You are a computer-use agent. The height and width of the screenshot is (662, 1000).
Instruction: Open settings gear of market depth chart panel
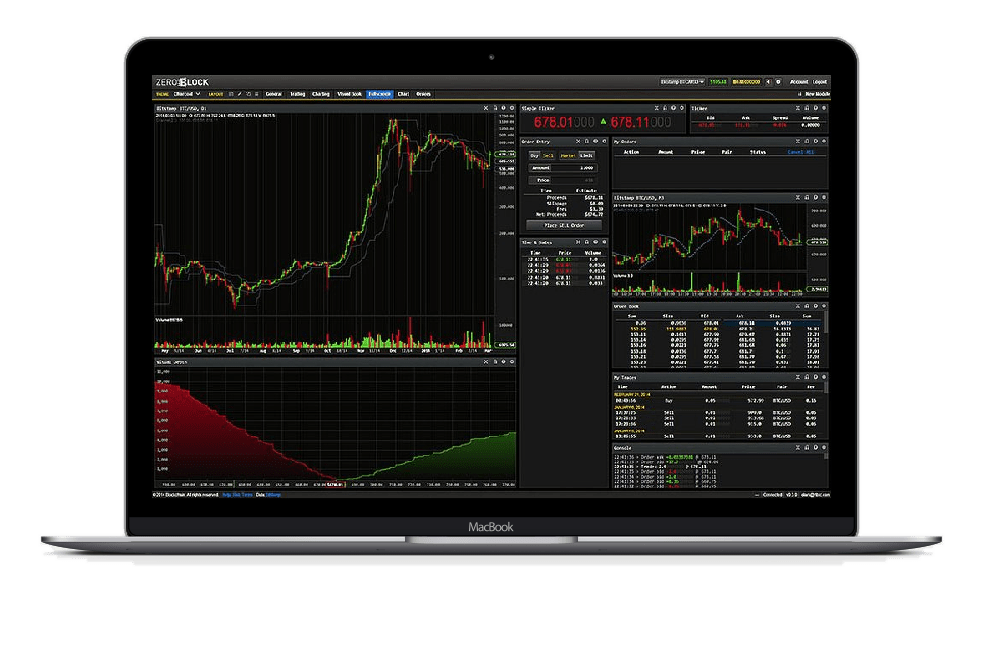tap(511, 362)
